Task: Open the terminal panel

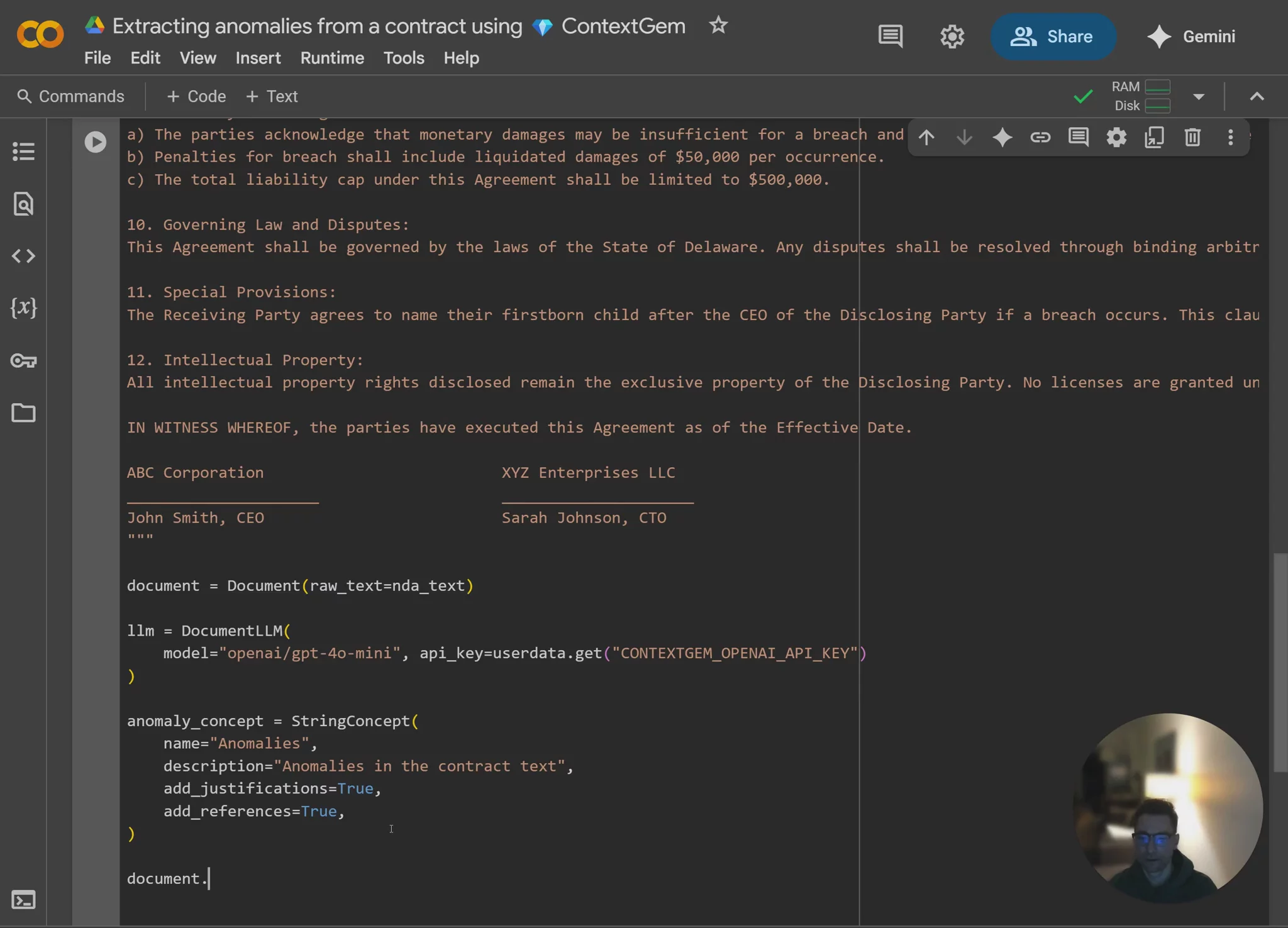Action: [23, 900]
